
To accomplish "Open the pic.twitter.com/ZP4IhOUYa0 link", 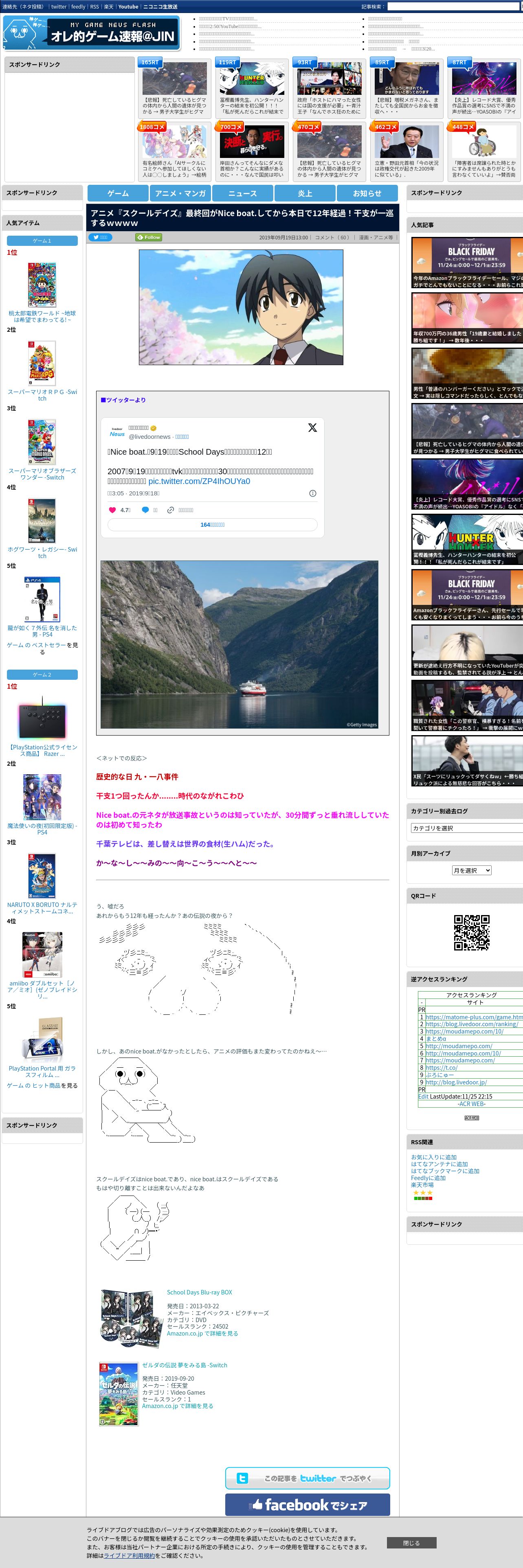I will coord(199,481).
